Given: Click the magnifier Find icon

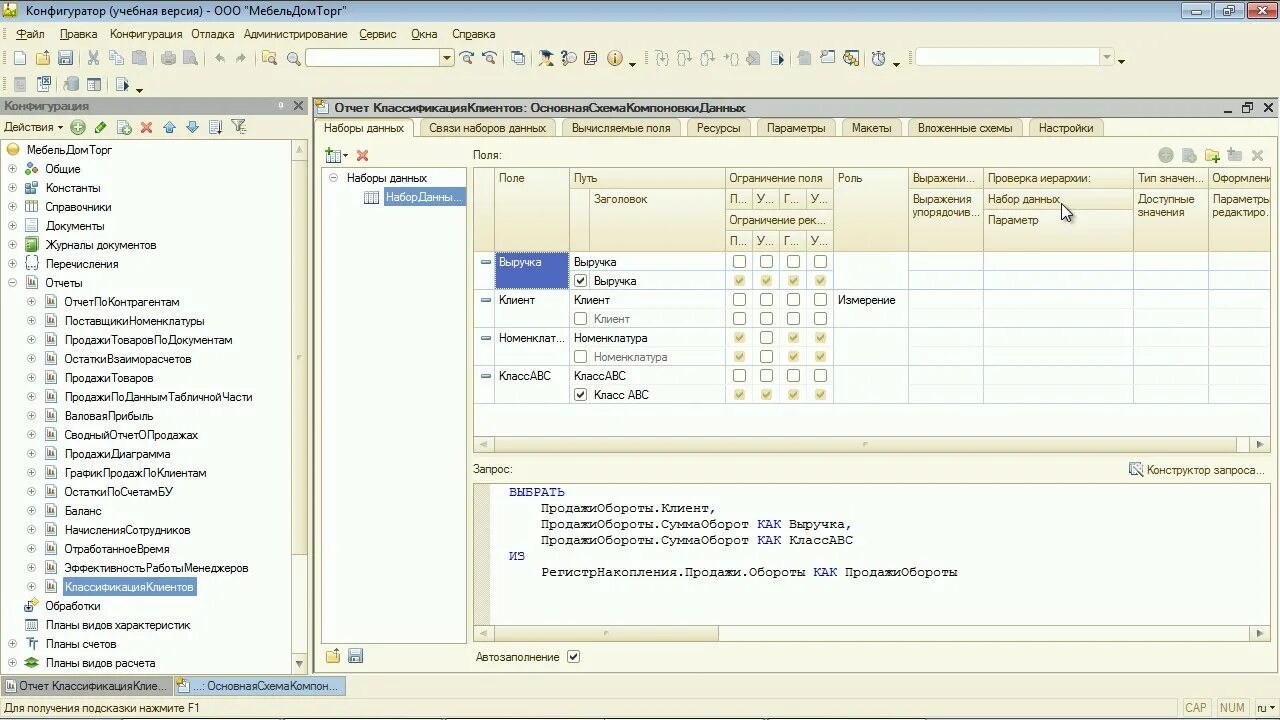Looking at the screenshot, I should click(x=294, y=59).
